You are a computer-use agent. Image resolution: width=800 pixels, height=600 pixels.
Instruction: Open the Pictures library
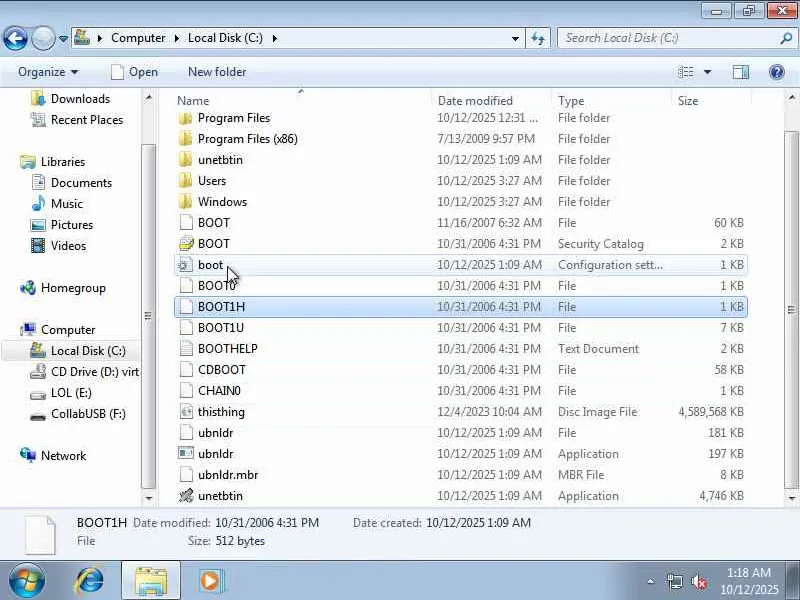(71, 224)
